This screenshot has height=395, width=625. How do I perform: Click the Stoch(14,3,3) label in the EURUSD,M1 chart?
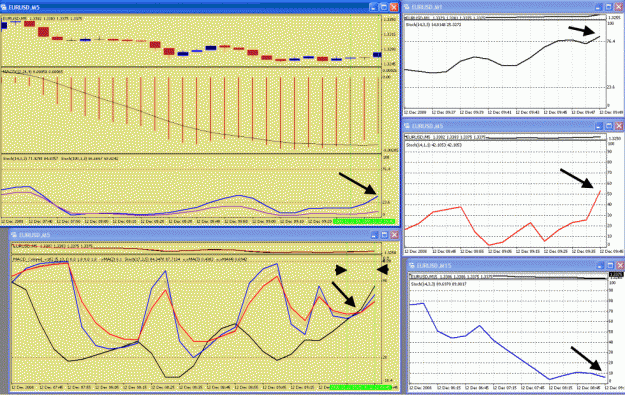434,25
